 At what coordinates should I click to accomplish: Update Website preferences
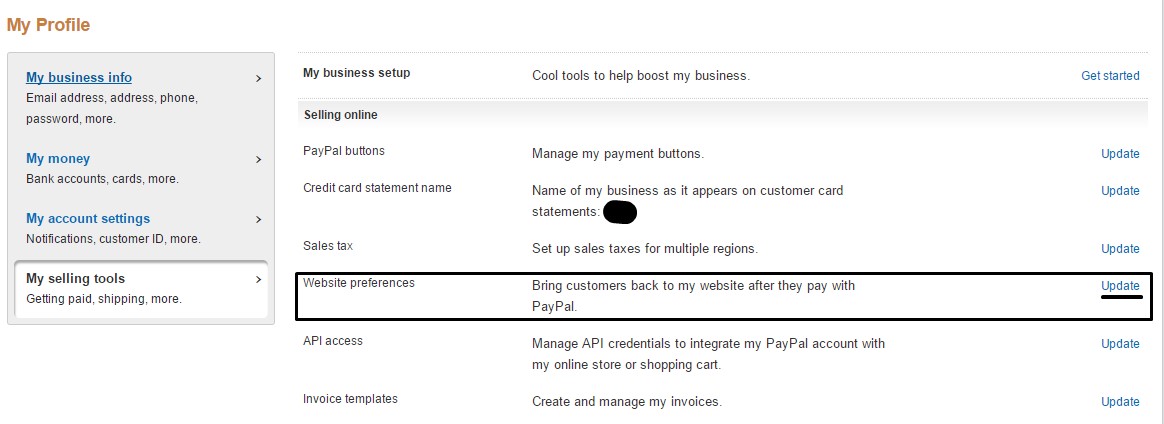point(1120,286)
